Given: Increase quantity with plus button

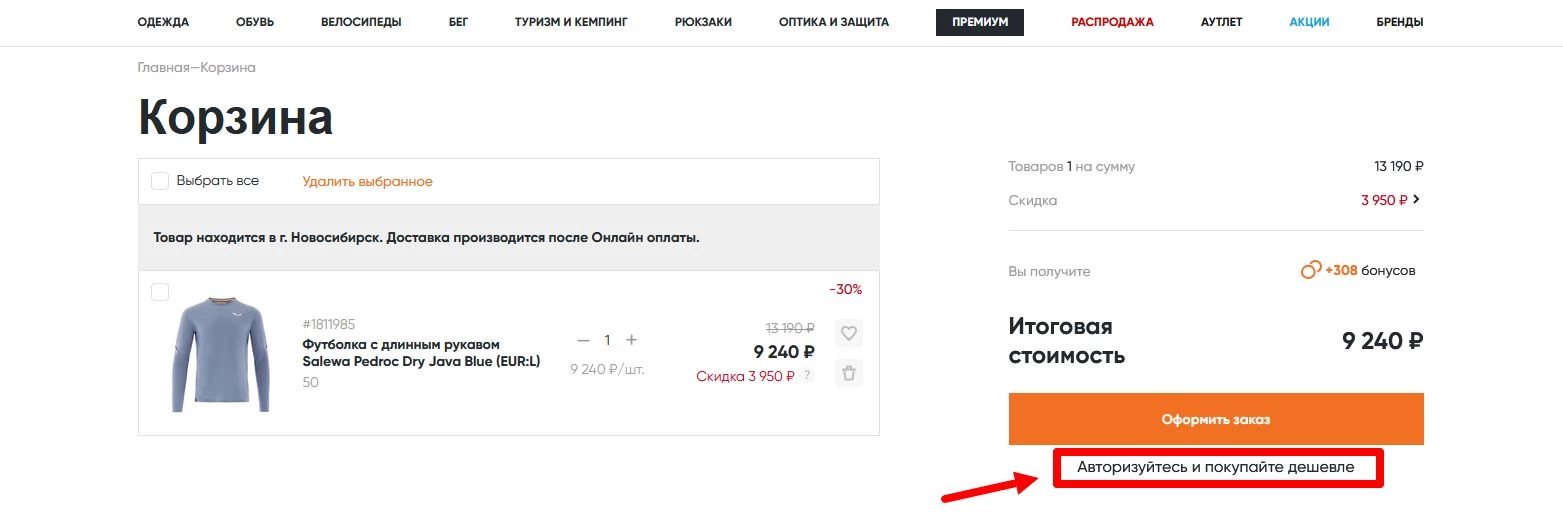Looking at the screenshot, I should pyautogui.click(x=631, y=340).
